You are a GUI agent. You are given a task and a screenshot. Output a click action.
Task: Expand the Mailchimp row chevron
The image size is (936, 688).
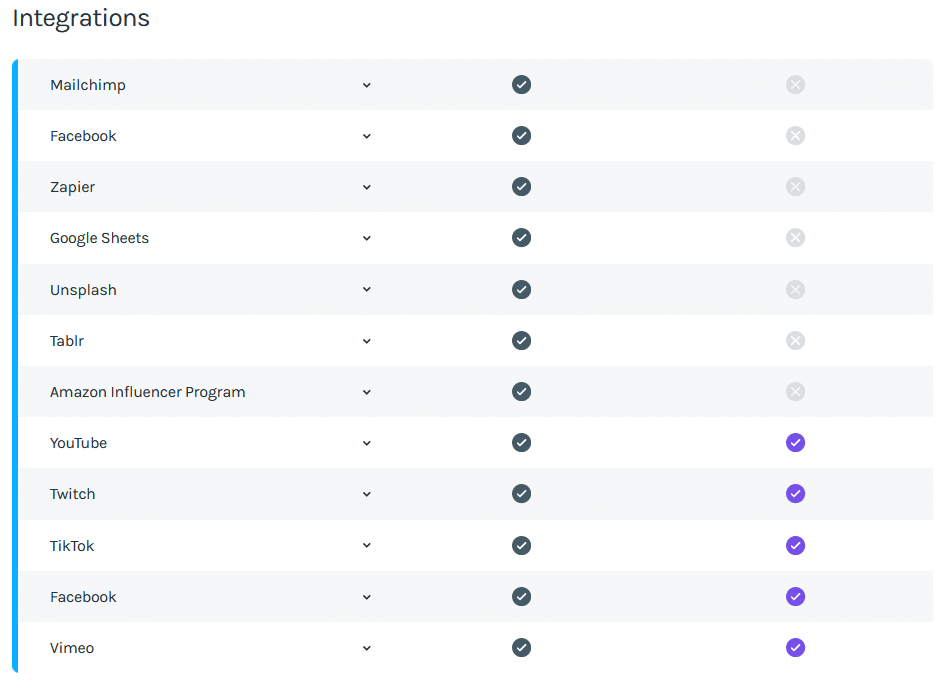tap(367, 85)
